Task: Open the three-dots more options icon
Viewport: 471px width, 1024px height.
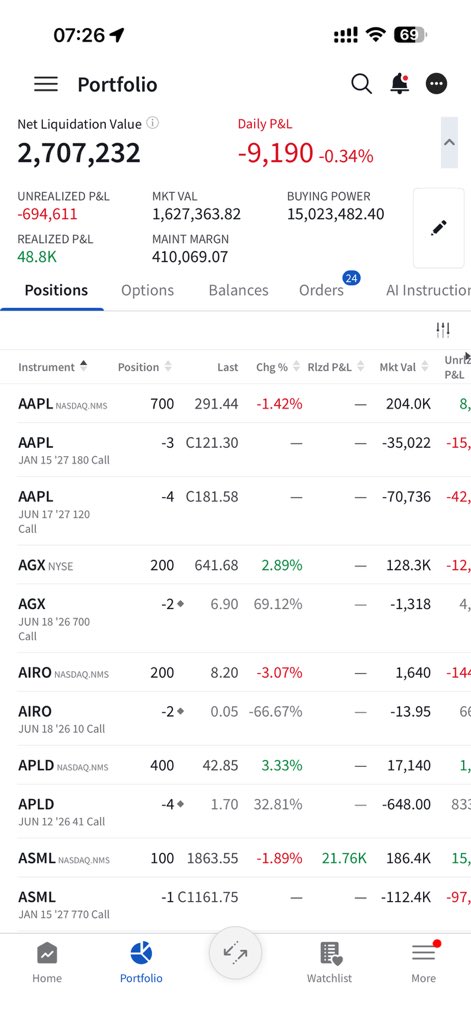Action: click(x=436, y=84)
